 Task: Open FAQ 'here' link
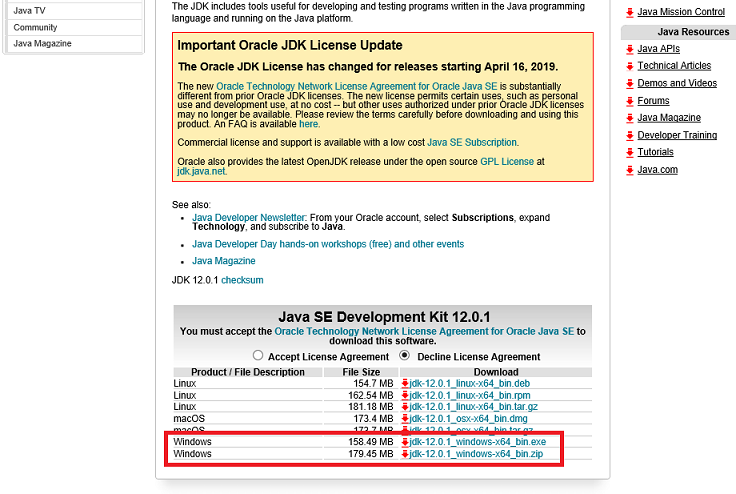pyautogui.click(x=309, y=124)
